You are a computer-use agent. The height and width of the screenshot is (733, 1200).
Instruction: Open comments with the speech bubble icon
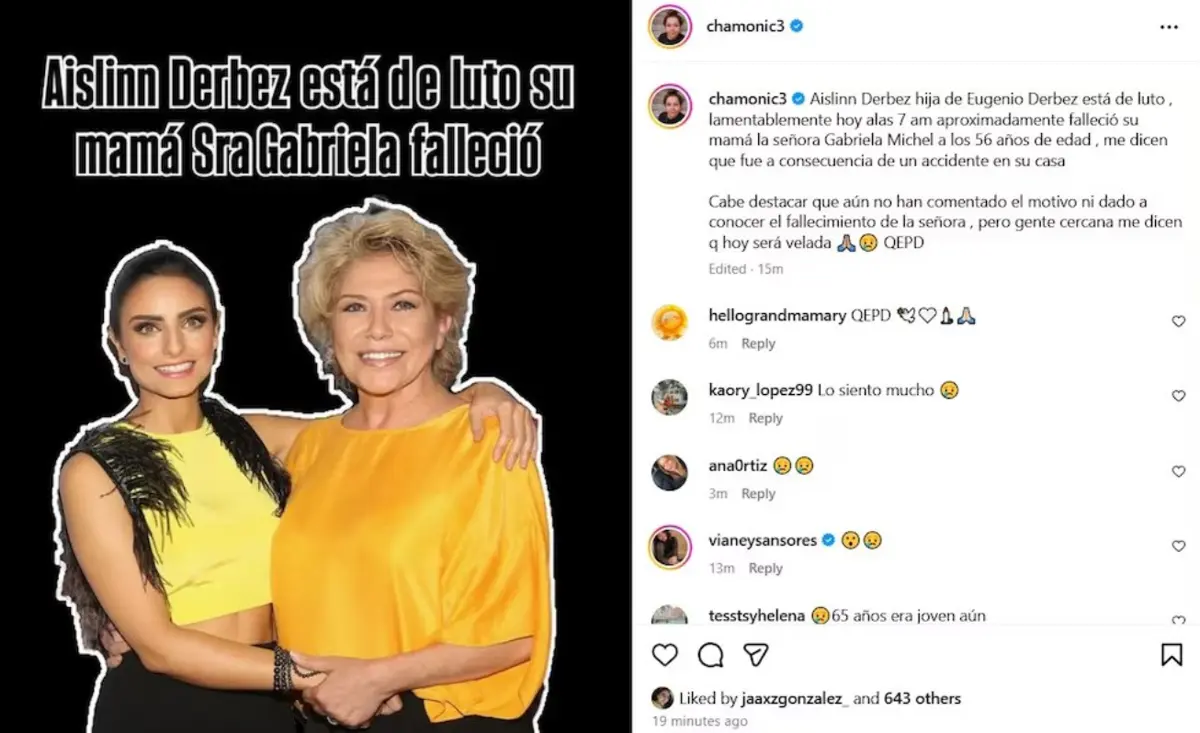711,655
